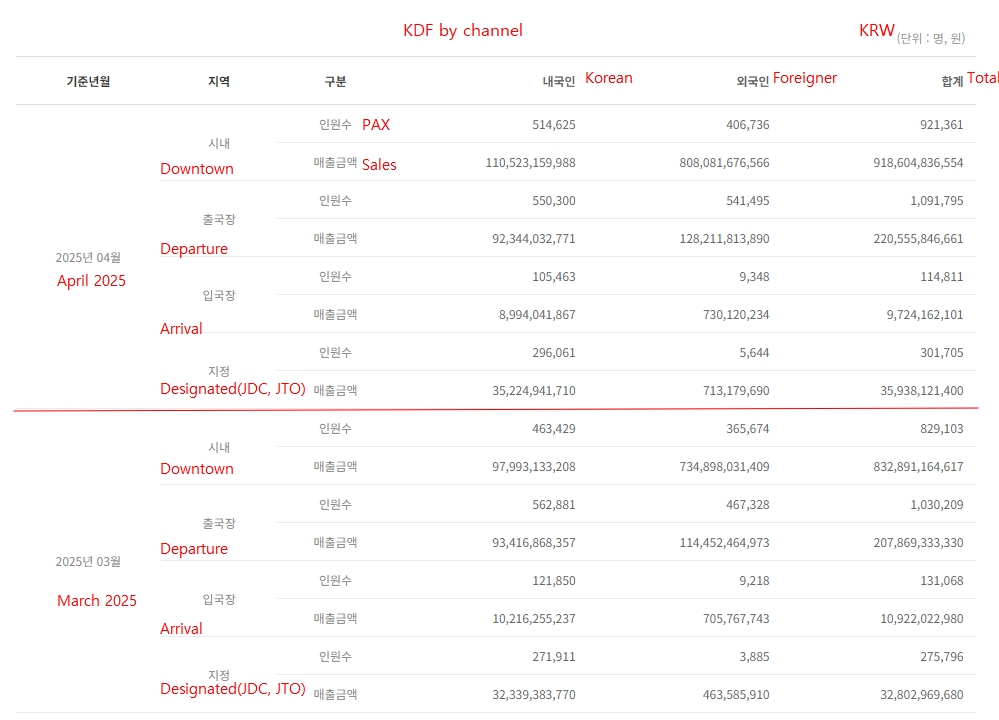
Task: Select April Departure region label
Action: (194, 249)
